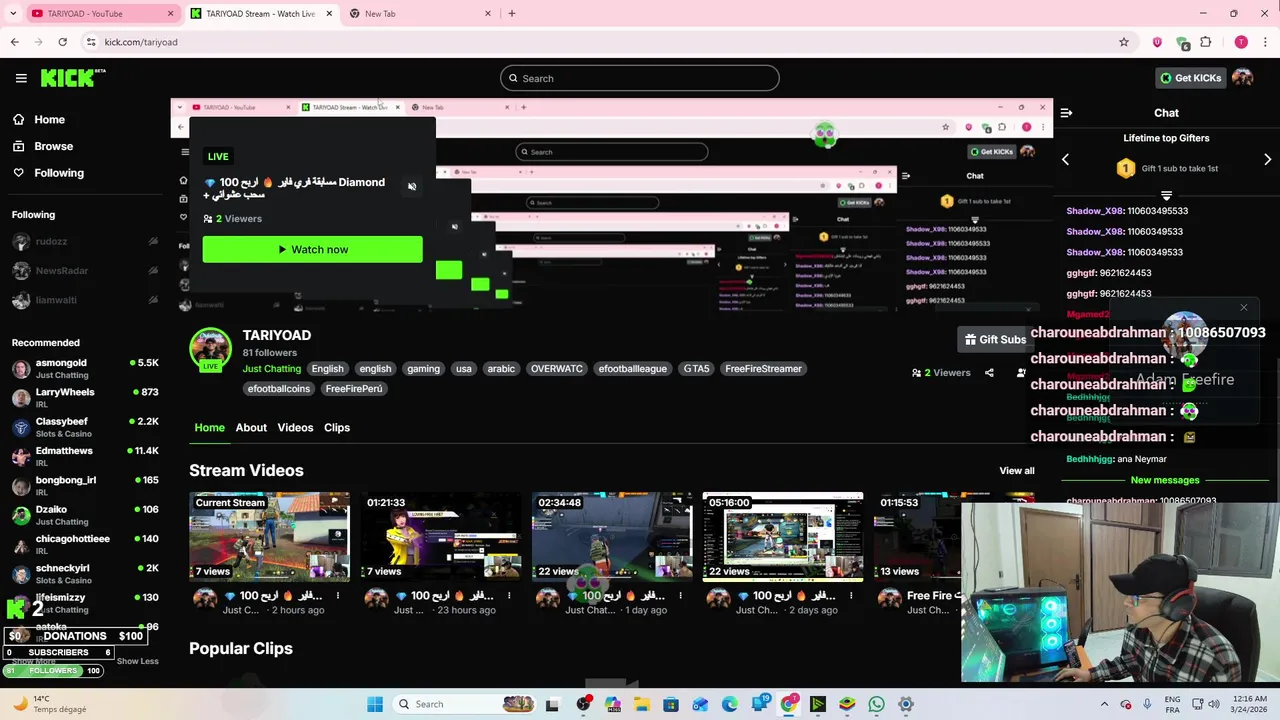Open recommended channel Dzaiko

coord(85,515)
